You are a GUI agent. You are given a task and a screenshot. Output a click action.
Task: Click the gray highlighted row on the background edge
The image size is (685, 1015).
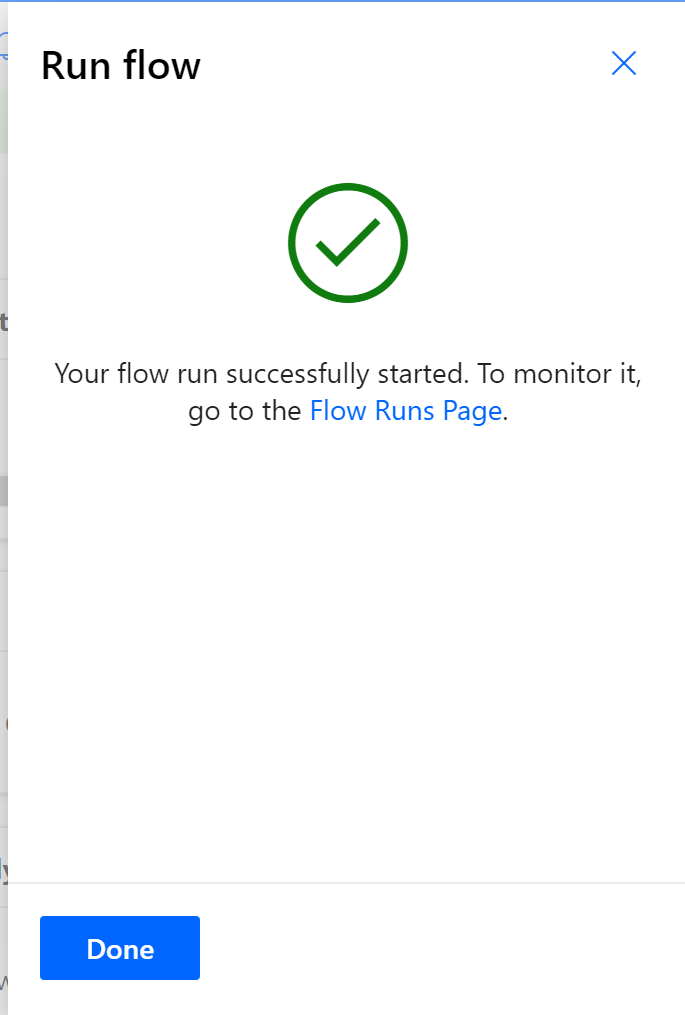(x=3, y=491)
